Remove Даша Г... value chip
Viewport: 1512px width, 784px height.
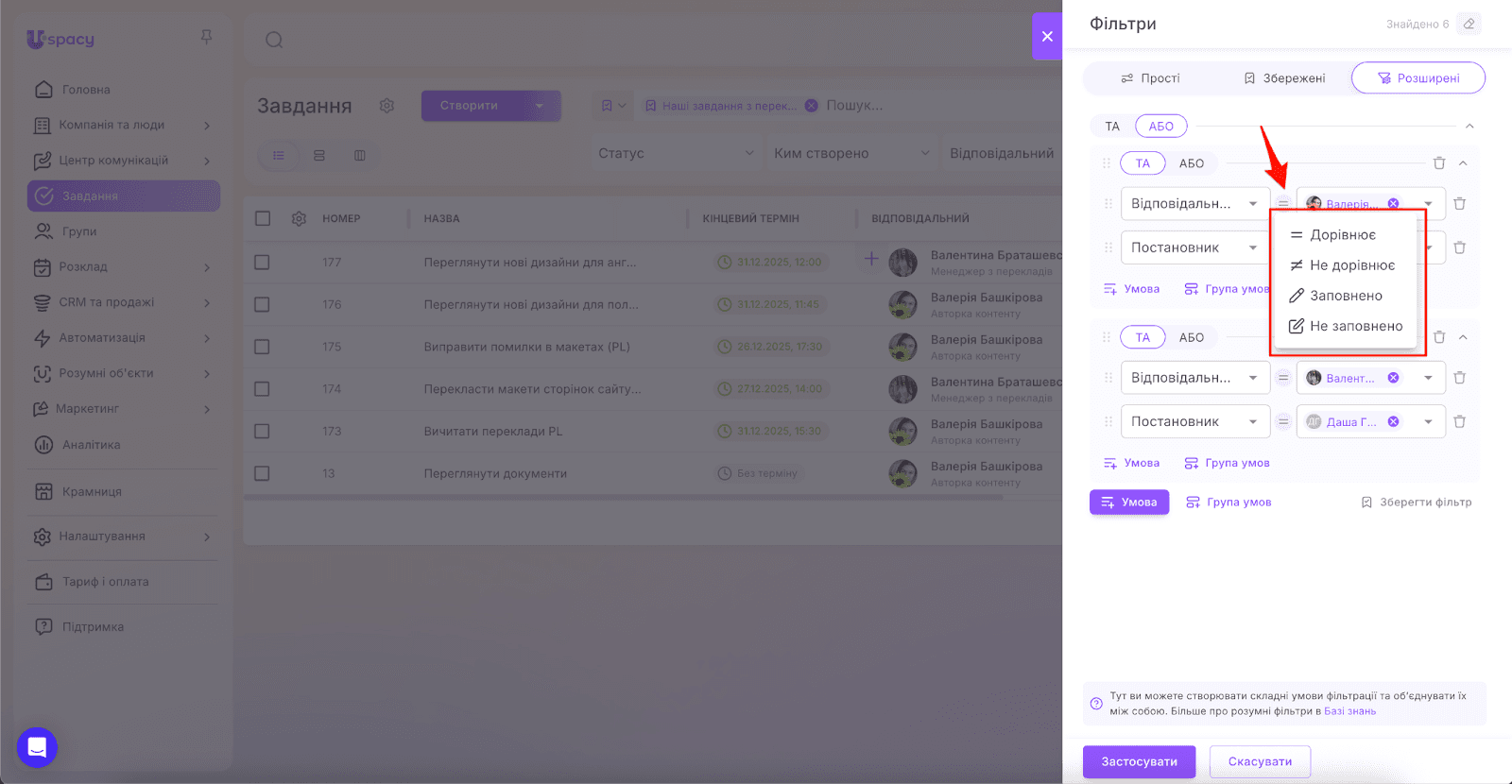1393,421
